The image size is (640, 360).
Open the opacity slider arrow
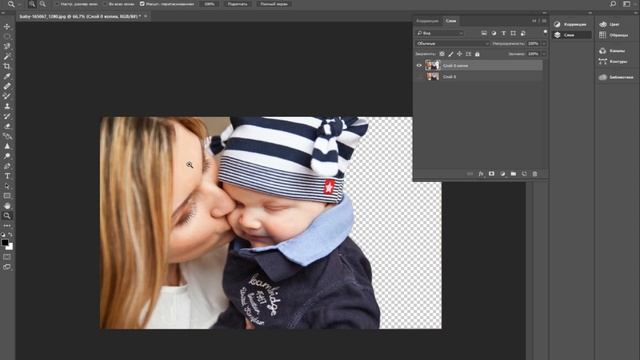coord(544,43)
